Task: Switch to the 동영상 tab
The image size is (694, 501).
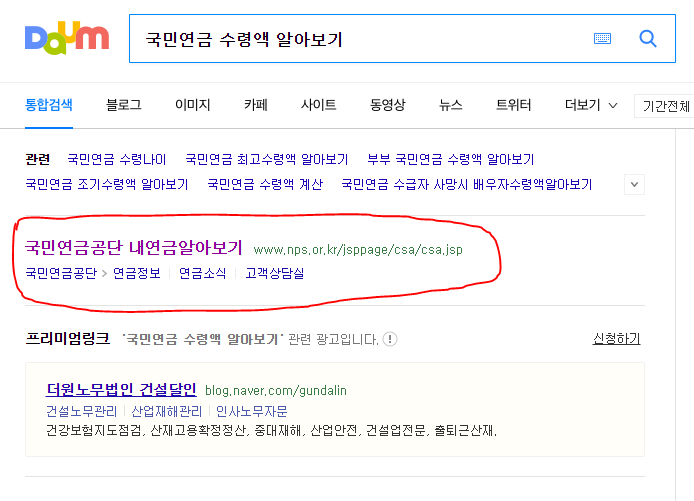Action: [388, 105]
